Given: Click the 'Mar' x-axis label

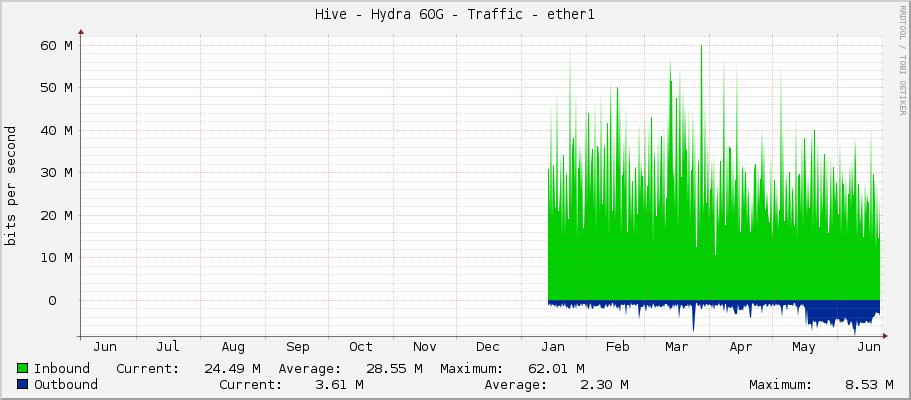Looking at the screenshot, I should pyautogui.click(x=676, y=347).
